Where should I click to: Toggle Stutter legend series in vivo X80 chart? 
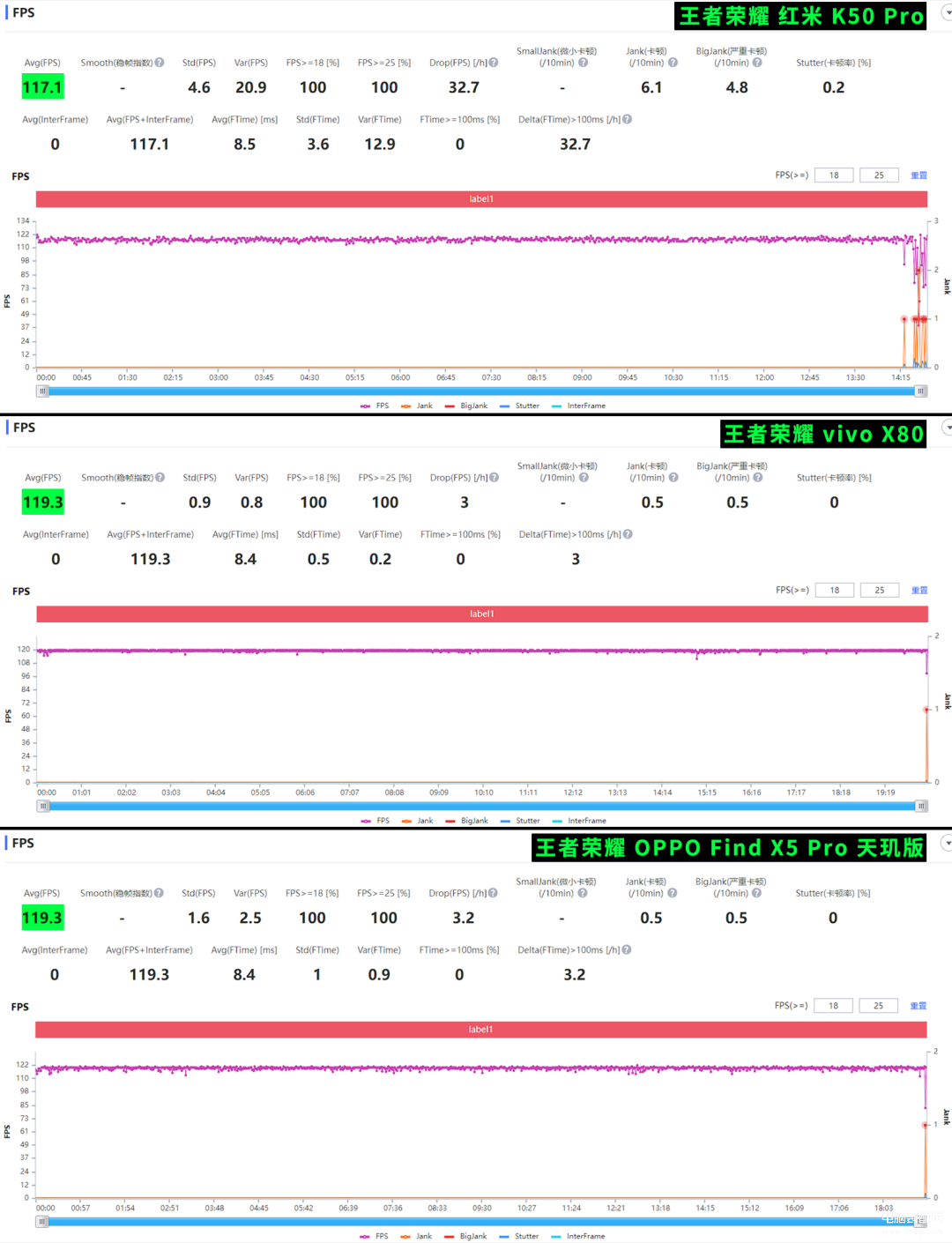pos(520,821)
